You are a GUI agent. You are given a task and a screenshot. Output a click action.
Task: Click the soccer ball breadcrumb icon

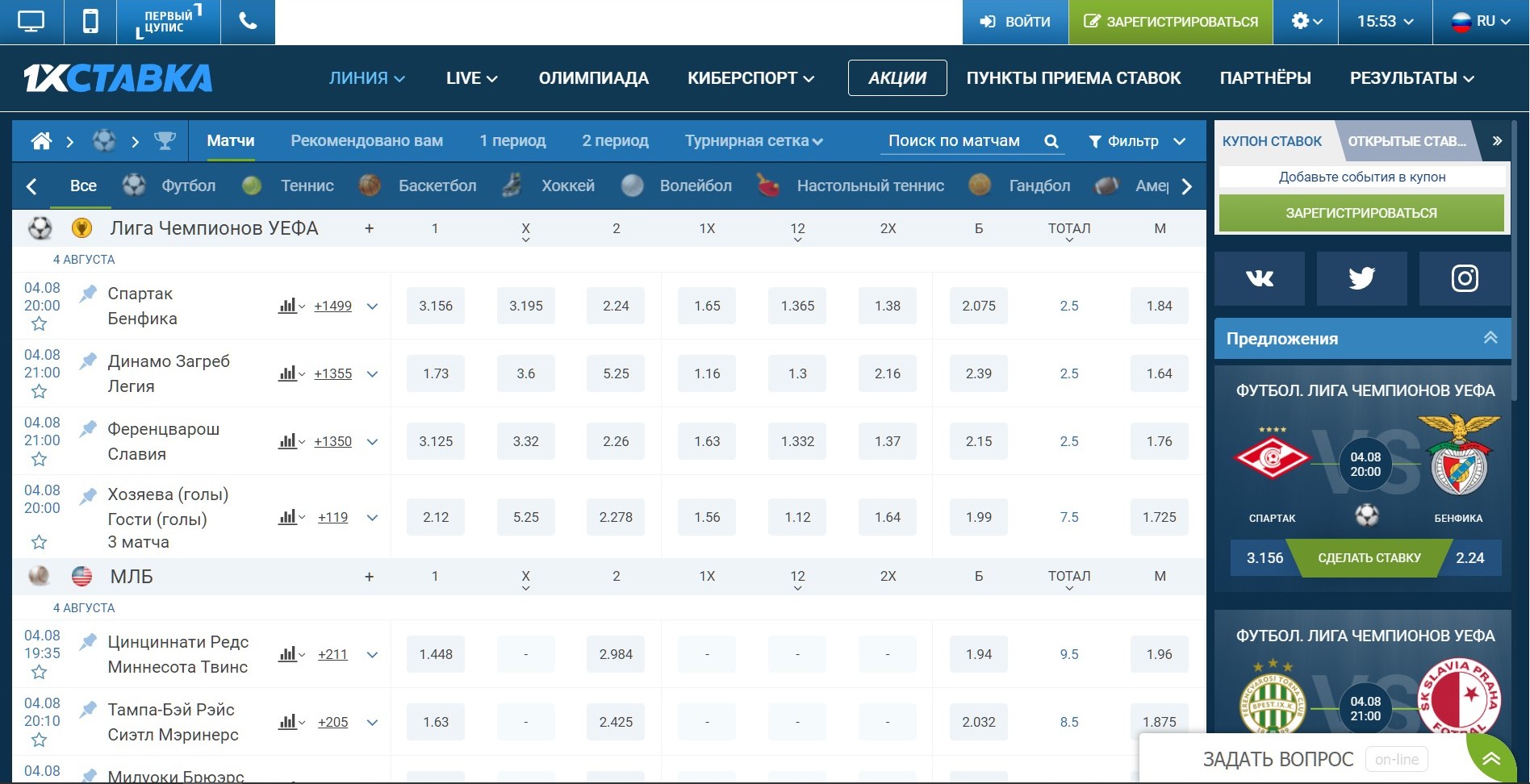point(104,141)
